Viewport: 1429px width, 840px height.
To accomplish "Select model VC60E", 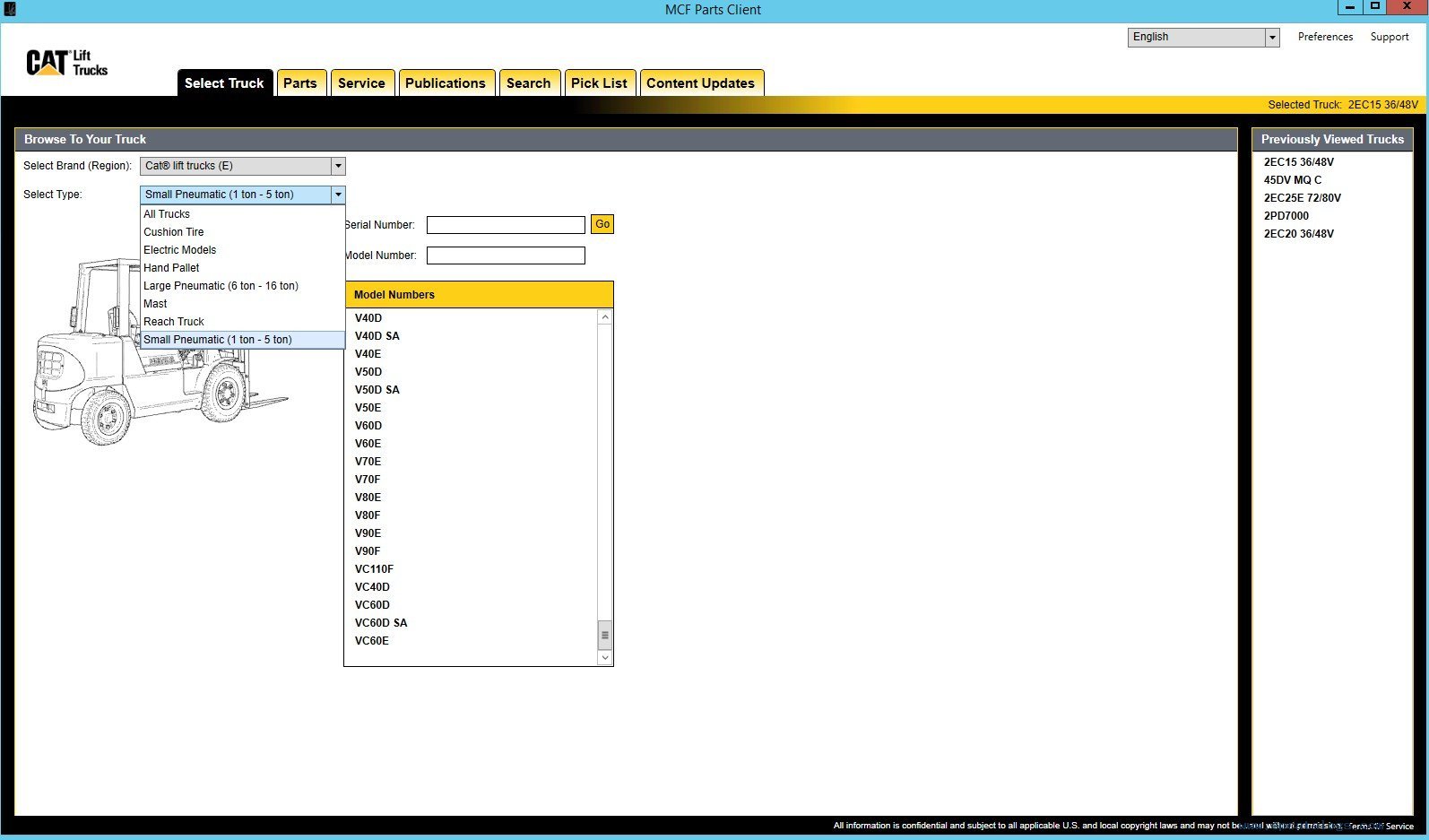I will tap(371, 641).
